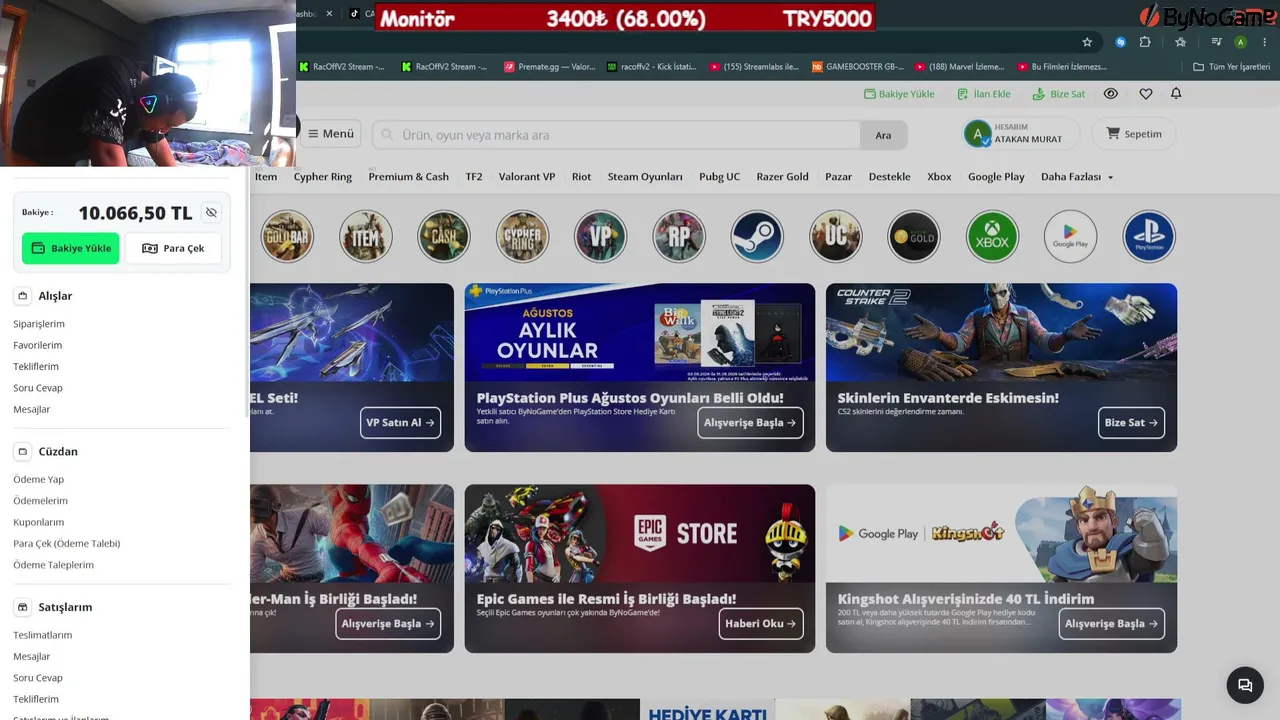Open Para Çek (Ödeme Talebi) in sidebar

tap(67, 544)
